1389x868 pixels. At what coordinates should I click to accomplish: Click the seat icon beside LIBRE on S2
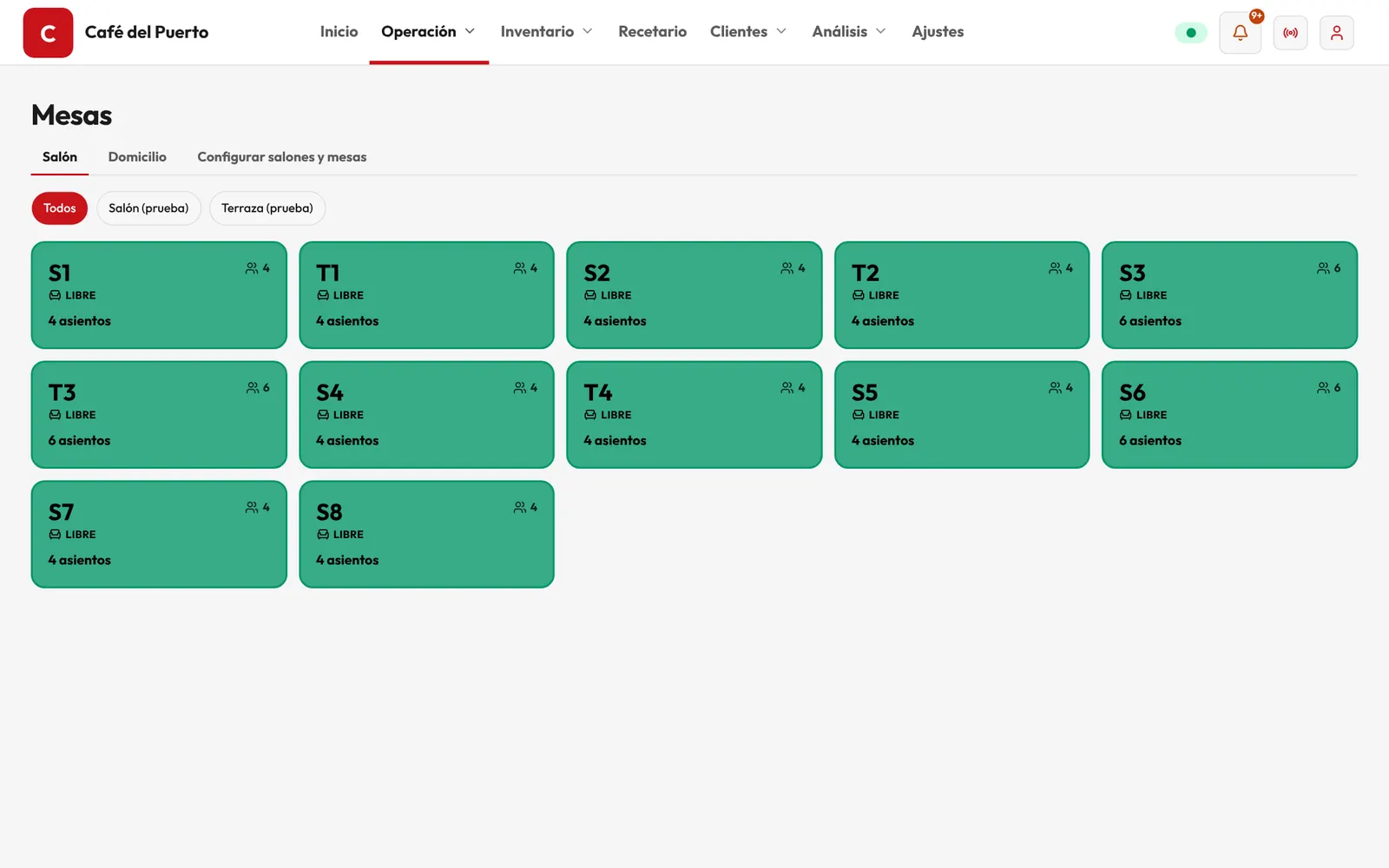coord(590,295)
